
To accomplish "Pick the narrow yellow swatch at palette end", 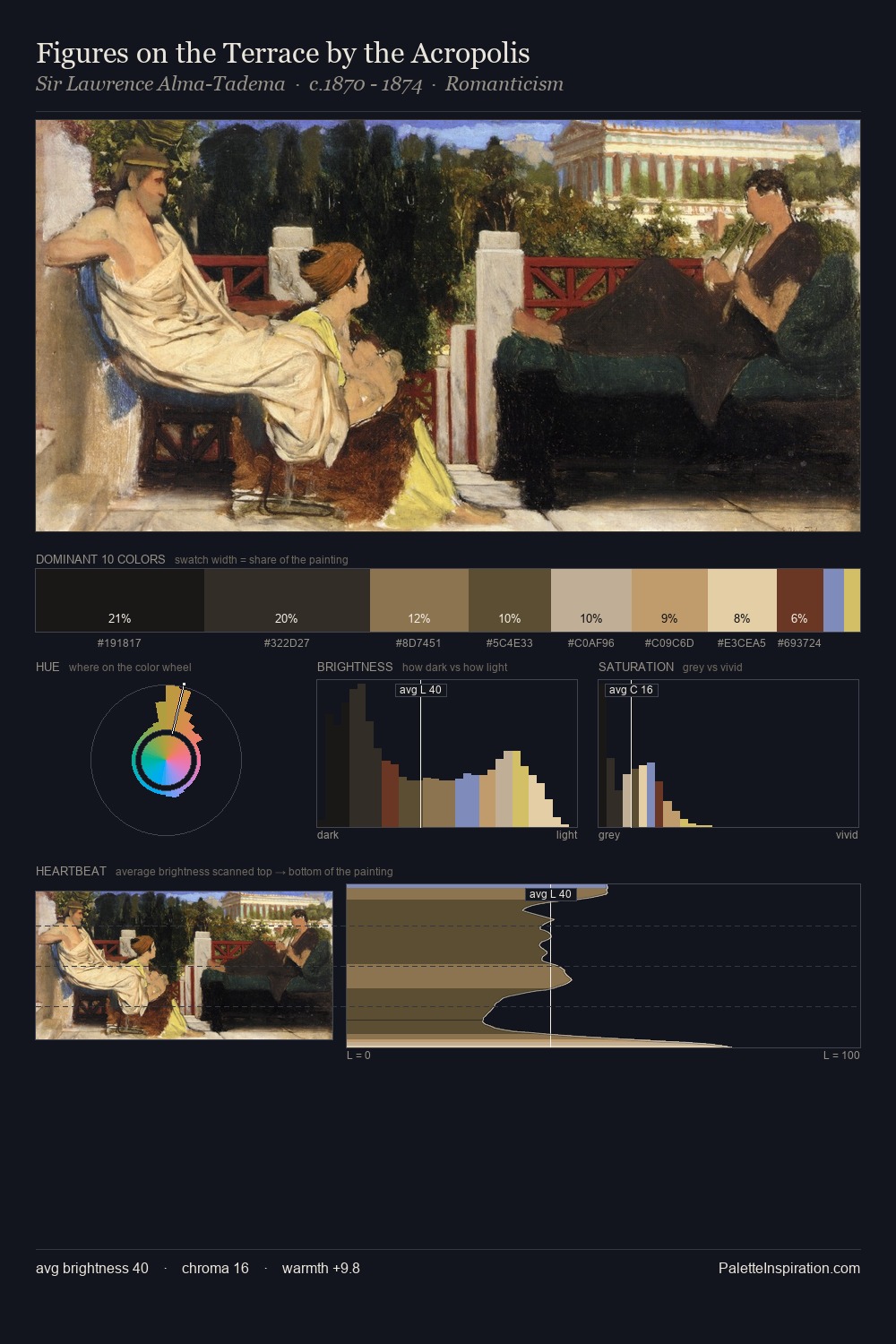I will [x=852, y=600].
